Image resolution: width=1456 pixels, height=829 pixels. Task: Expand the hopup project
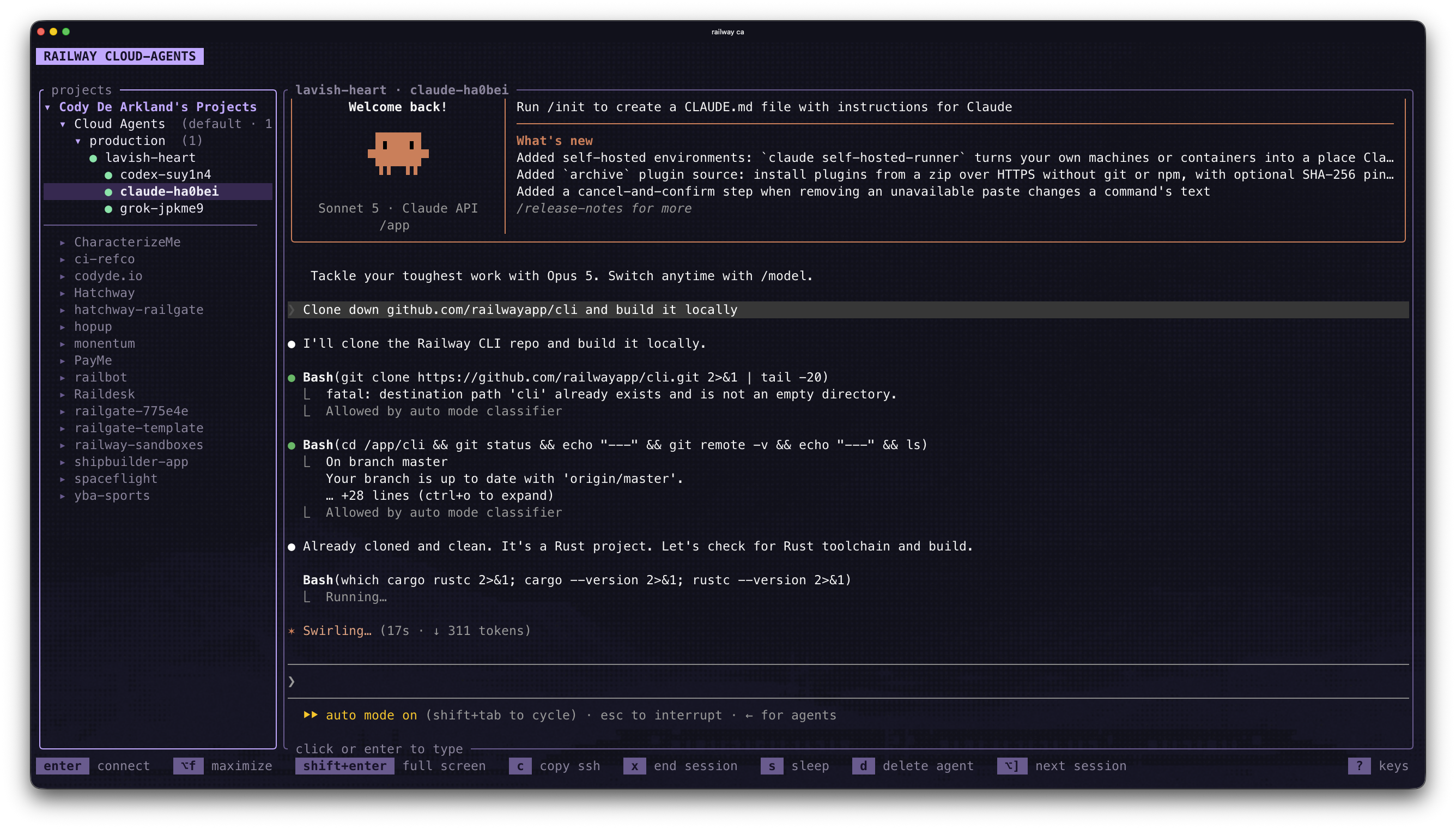click(x=63, y=327)
